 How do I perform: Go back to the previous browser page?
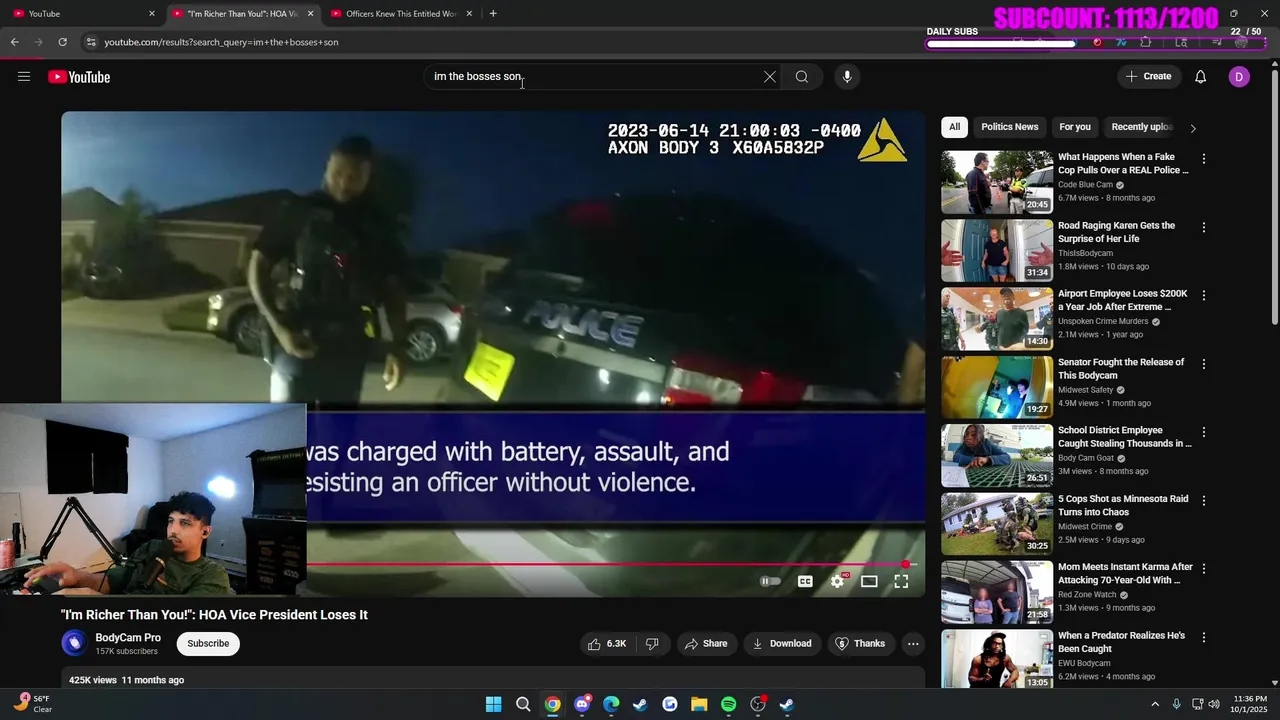14,42
